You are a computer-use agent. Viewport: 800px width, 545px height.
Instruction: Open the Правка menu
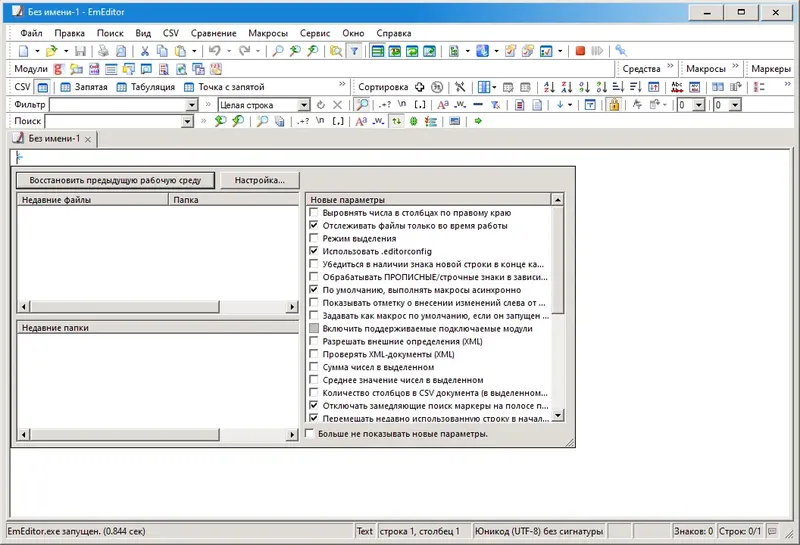69,33
